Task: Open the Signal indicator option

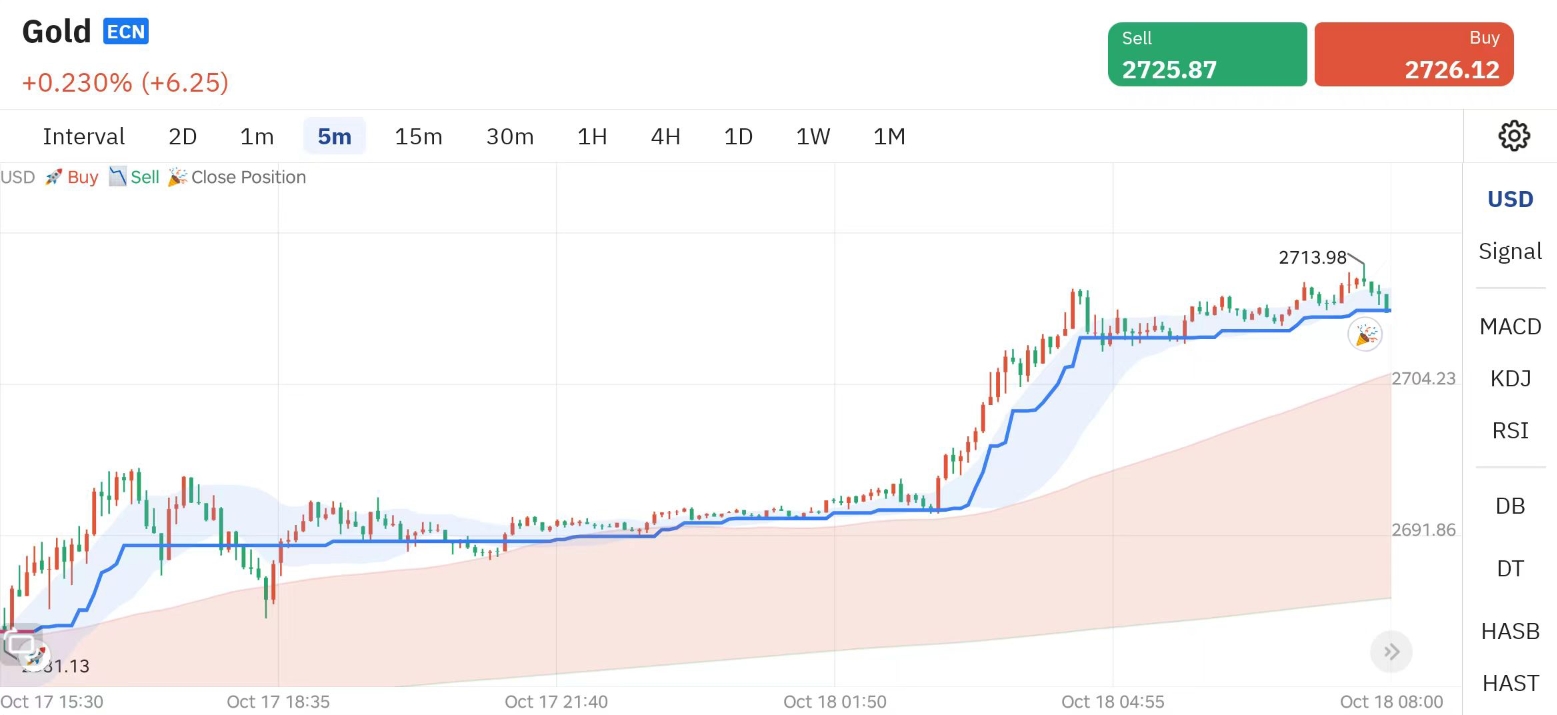Action: [1510, 251]
